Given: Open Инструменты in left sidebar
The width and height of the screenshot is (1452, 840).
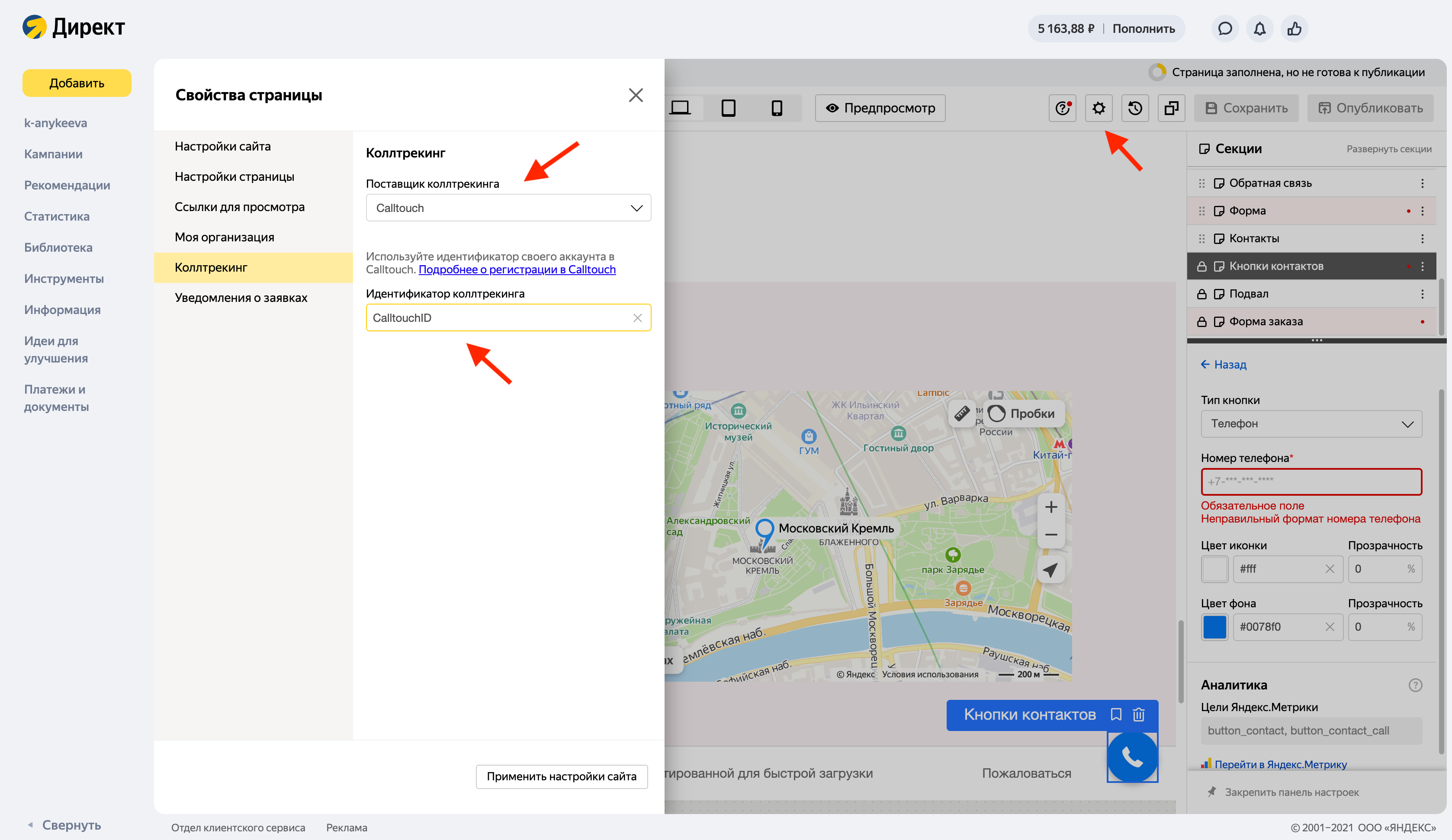Looking at the screenshot, I should click(x=64, y=279).
